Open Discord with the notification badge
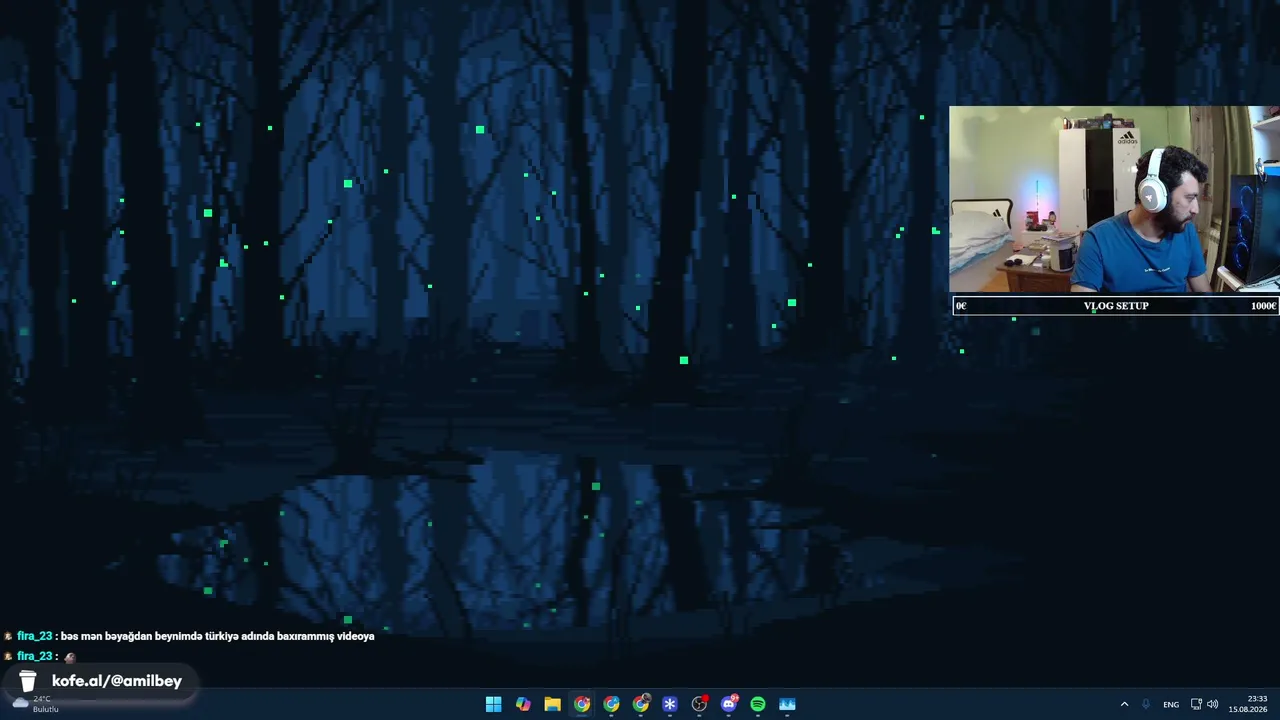 [729, 704]
